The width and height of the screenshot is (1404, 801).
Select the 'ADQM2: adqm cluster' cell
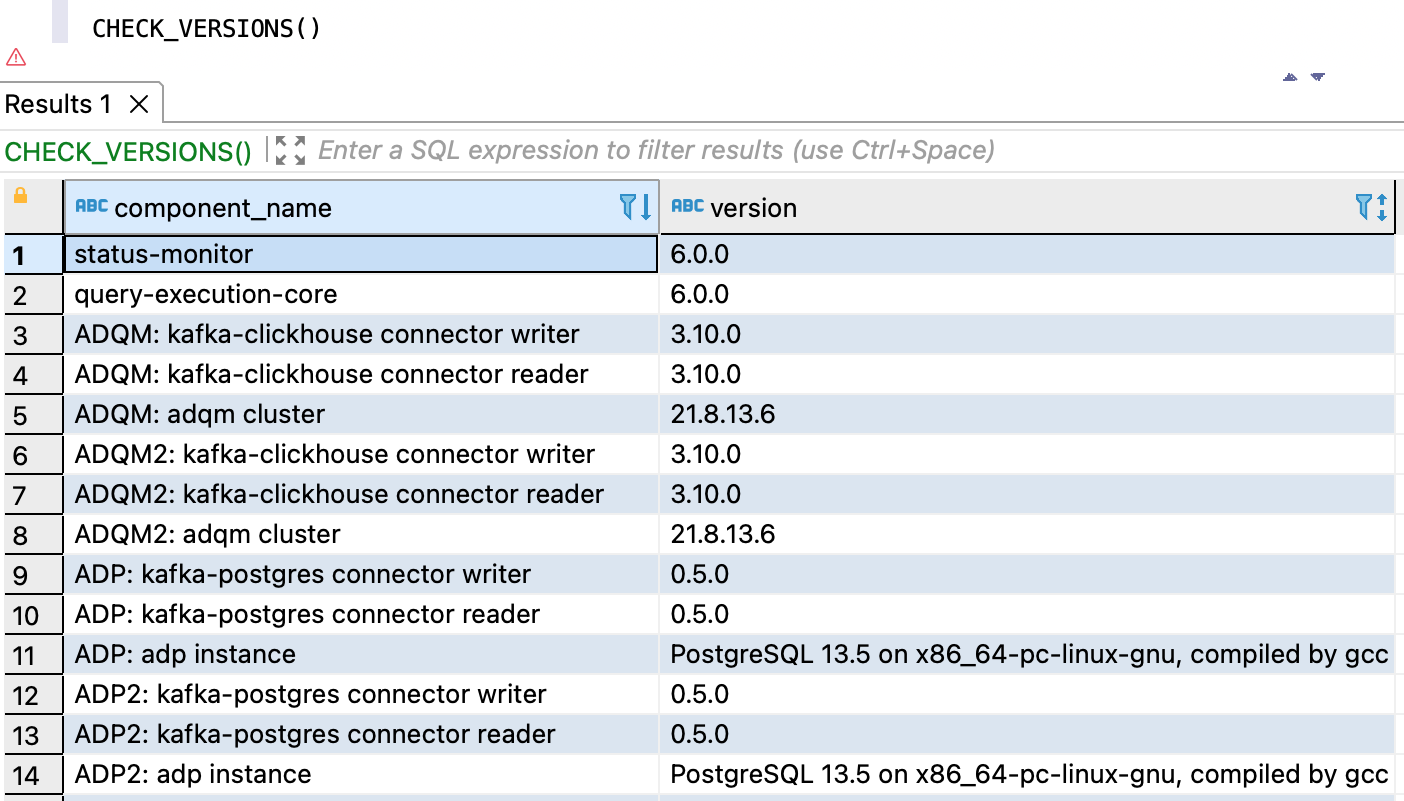(361, 534)
